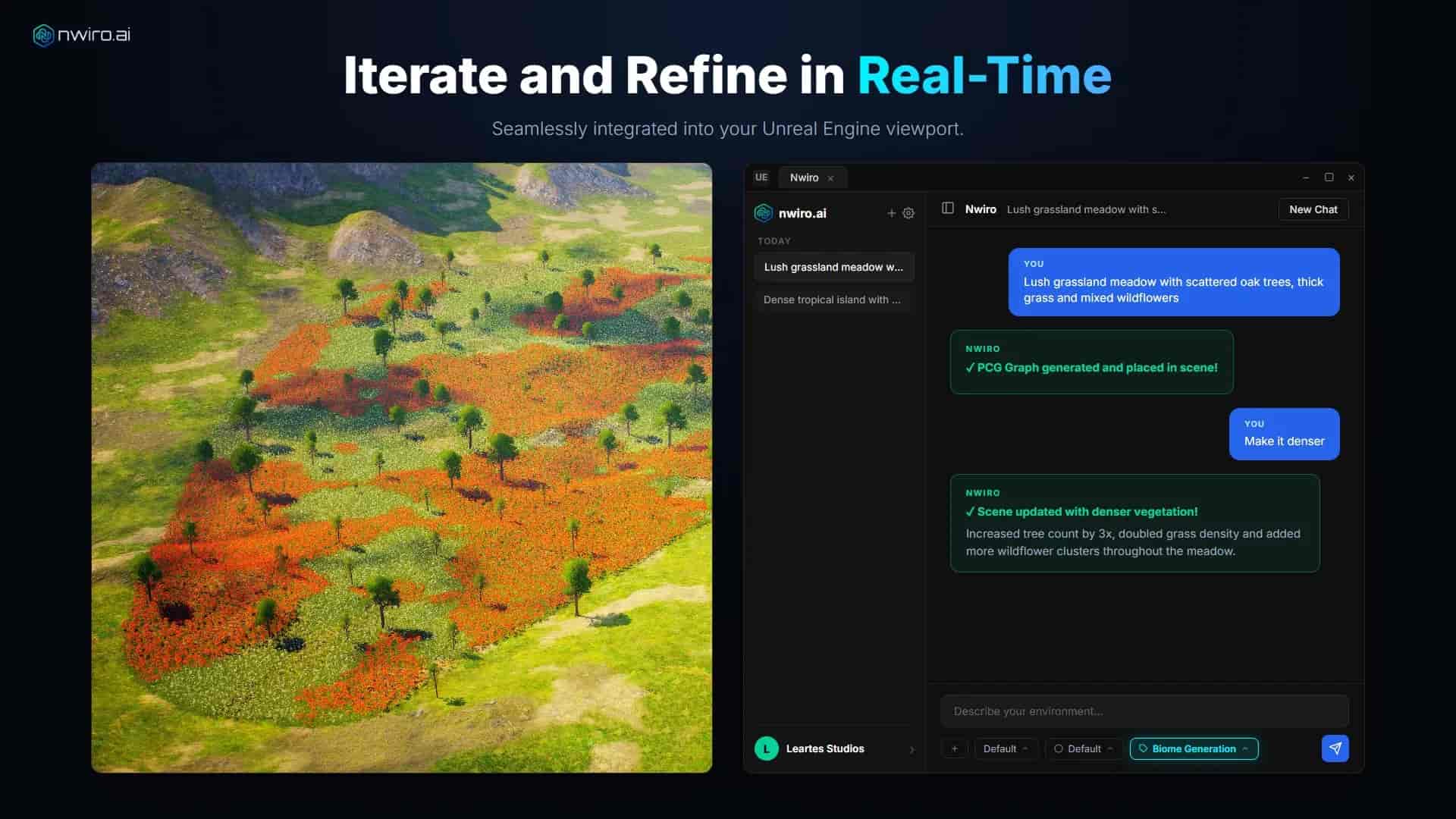Send the message with the paper plane icon

coord(1335,748)
